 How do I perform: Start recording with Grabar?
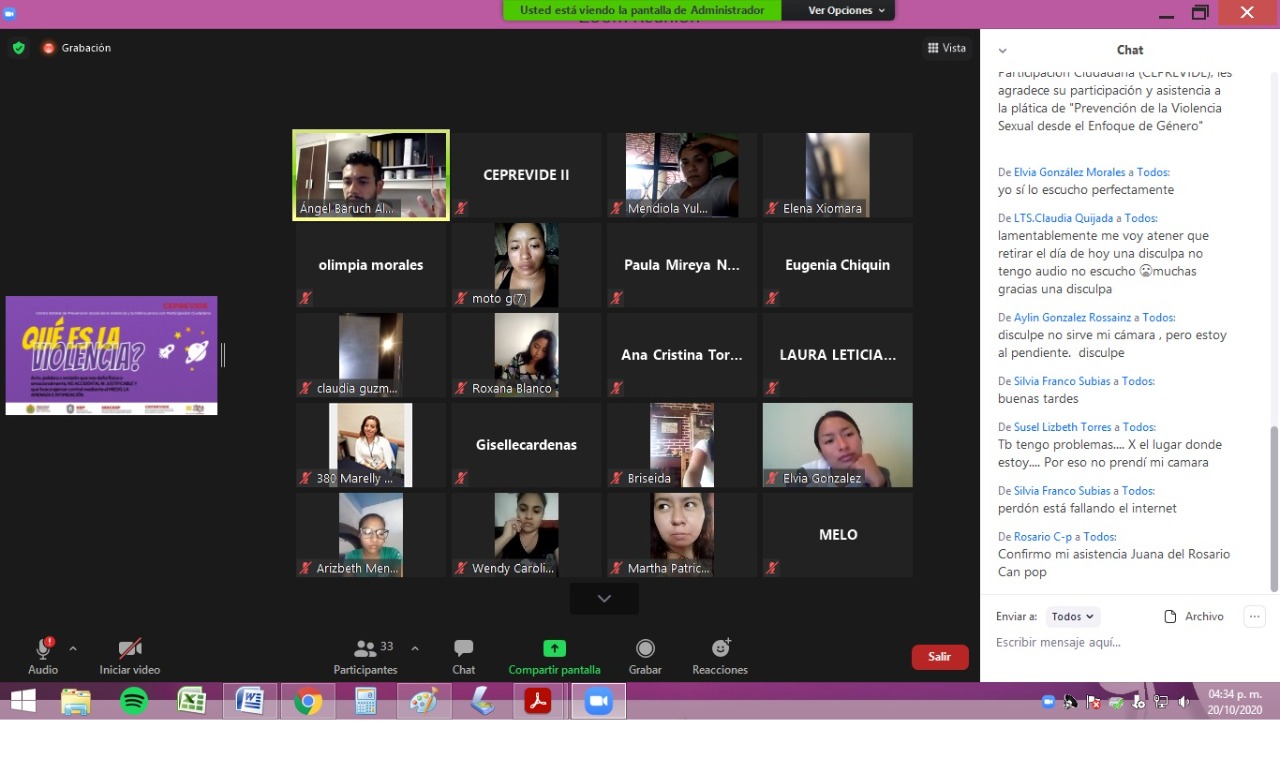click(645, 656)
